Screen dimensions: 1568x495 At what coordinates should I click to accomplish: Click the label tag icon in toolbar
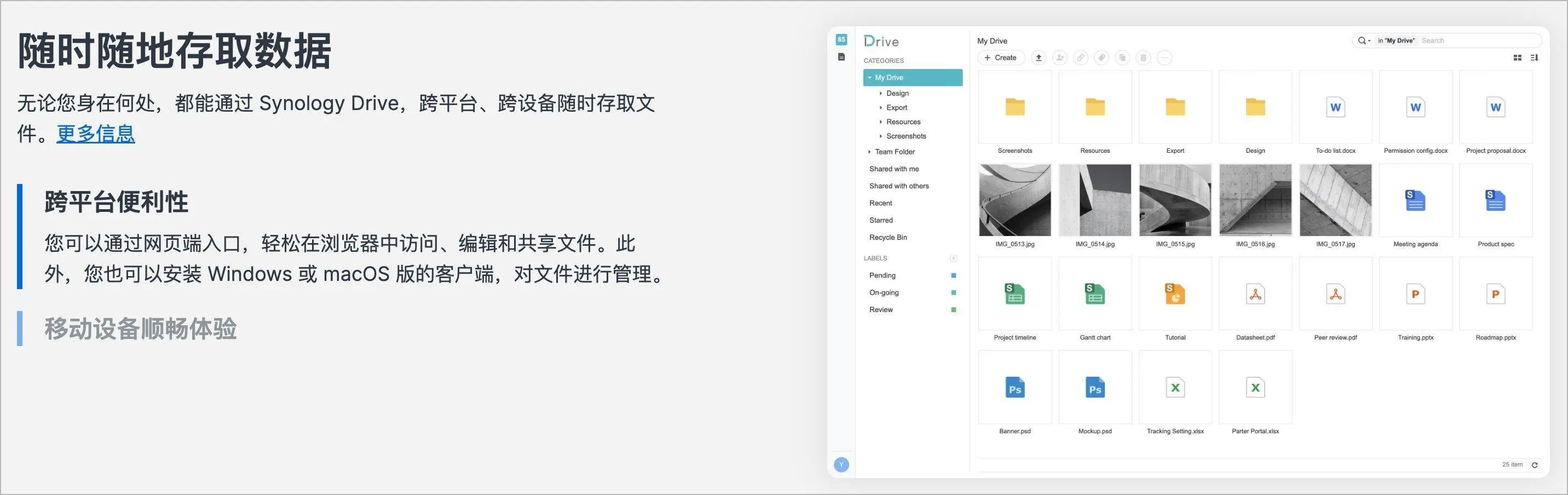(x=1101, y=58)
